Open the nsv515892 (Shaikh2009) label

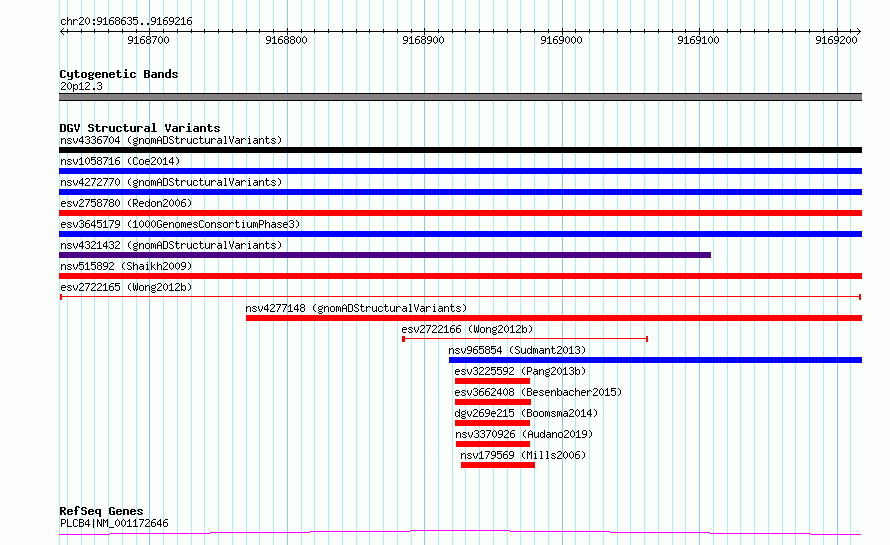[126, 266]
